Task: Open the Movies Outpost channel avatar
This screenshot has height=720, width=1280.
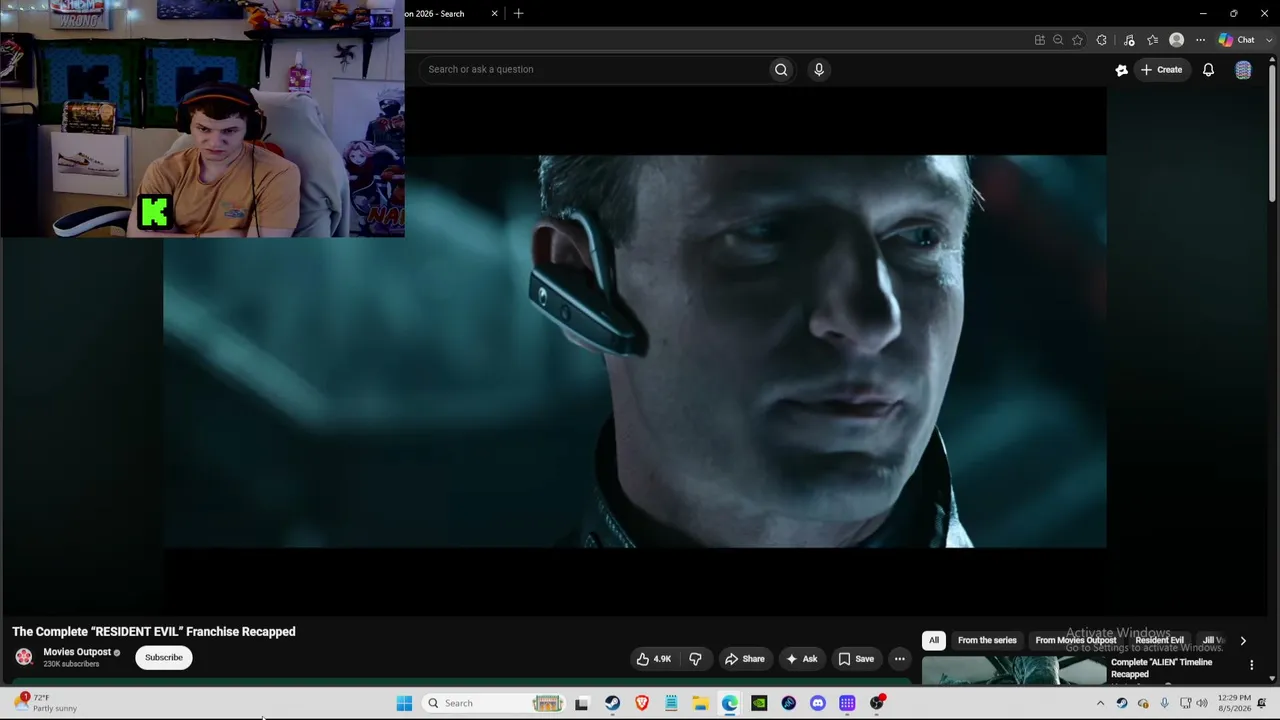Action: point(24,657)
